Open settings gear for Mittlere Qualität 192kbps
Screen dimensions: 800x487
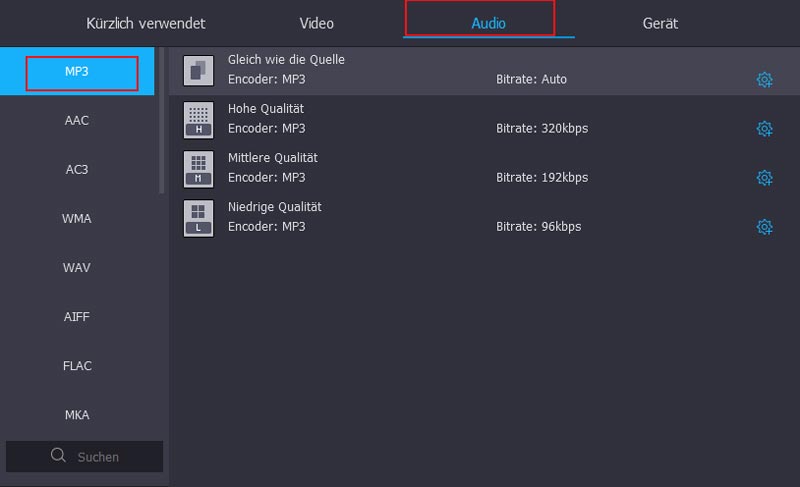tap(765, 177)
